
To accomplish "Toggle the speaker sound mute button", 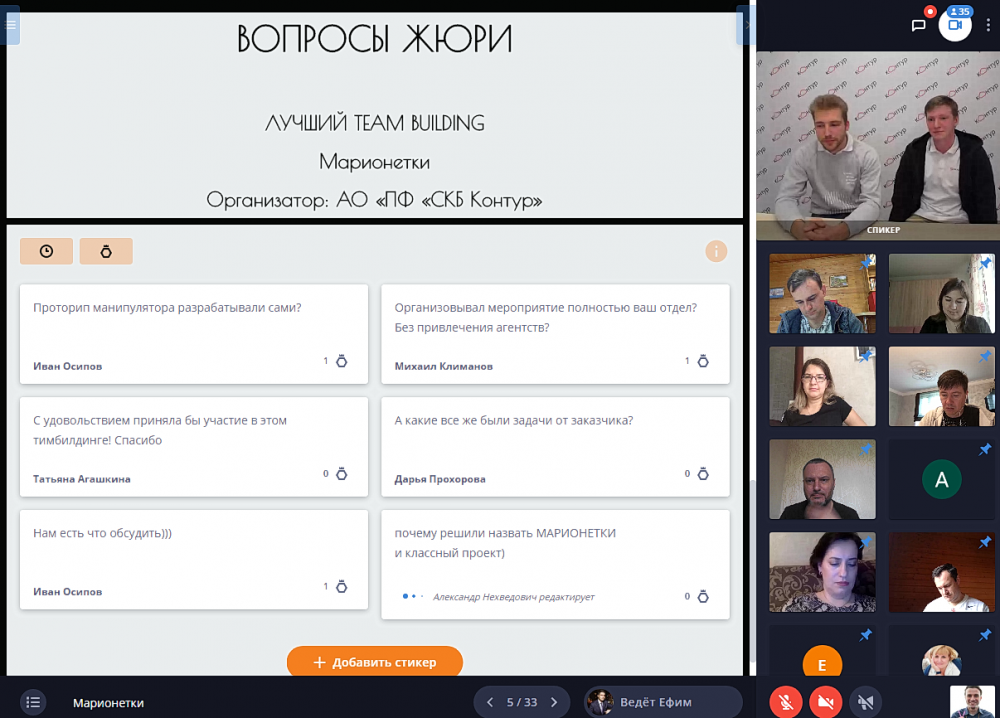I will point(865,702).
